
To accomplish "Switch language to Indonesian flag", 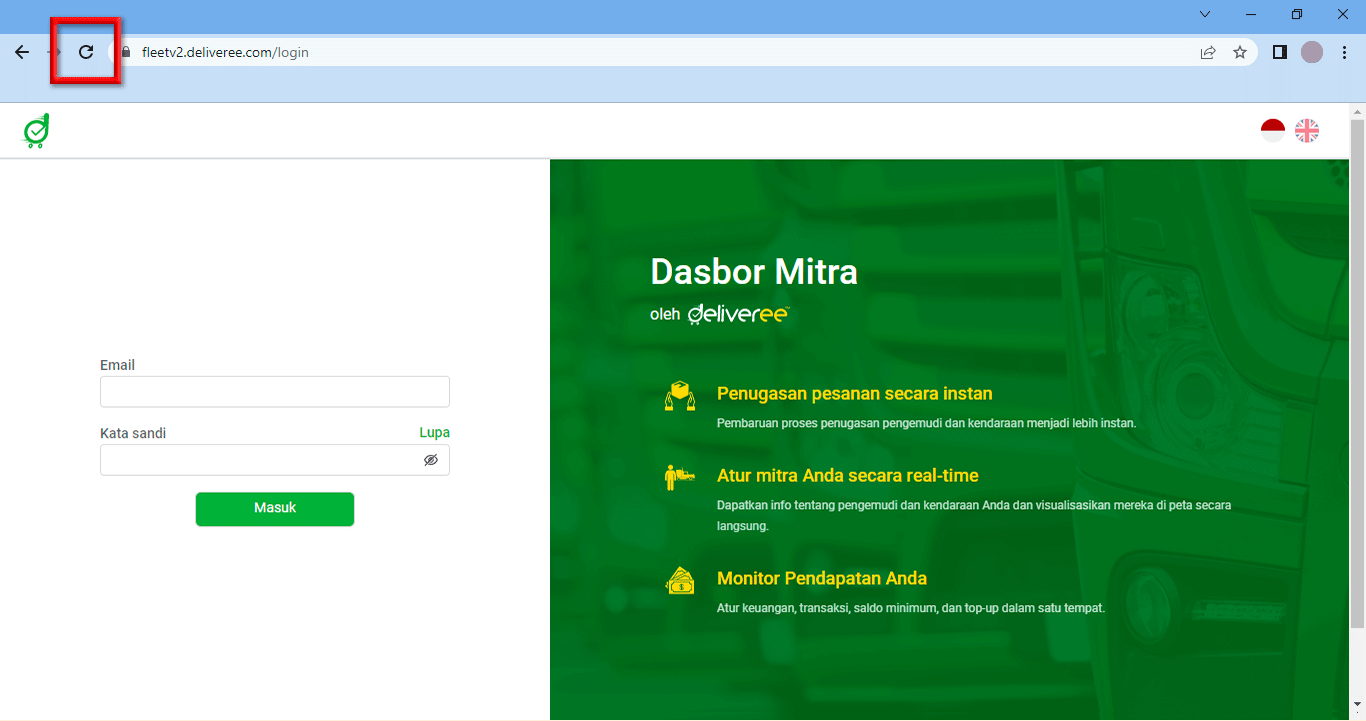I will 1273,130.
